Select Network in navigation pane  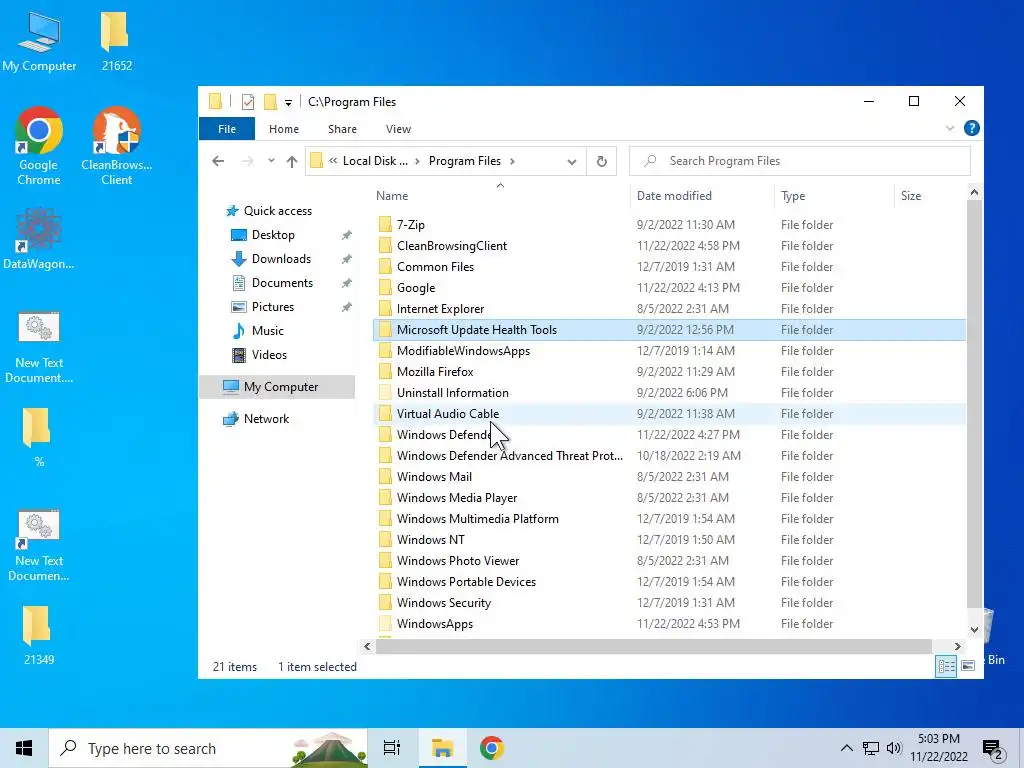[x=266, y=419]
